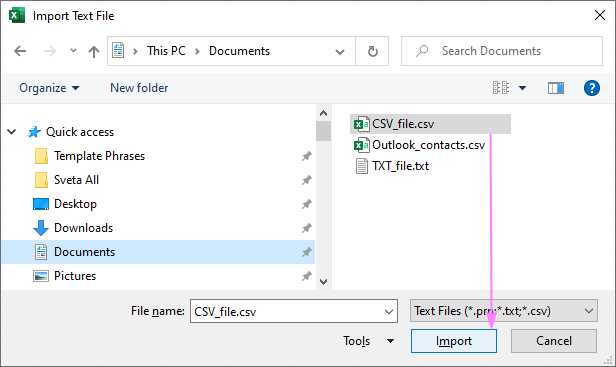The image size is (616, 367).
Task: Go back with the left arrow
Action: (x=20, y=51)
